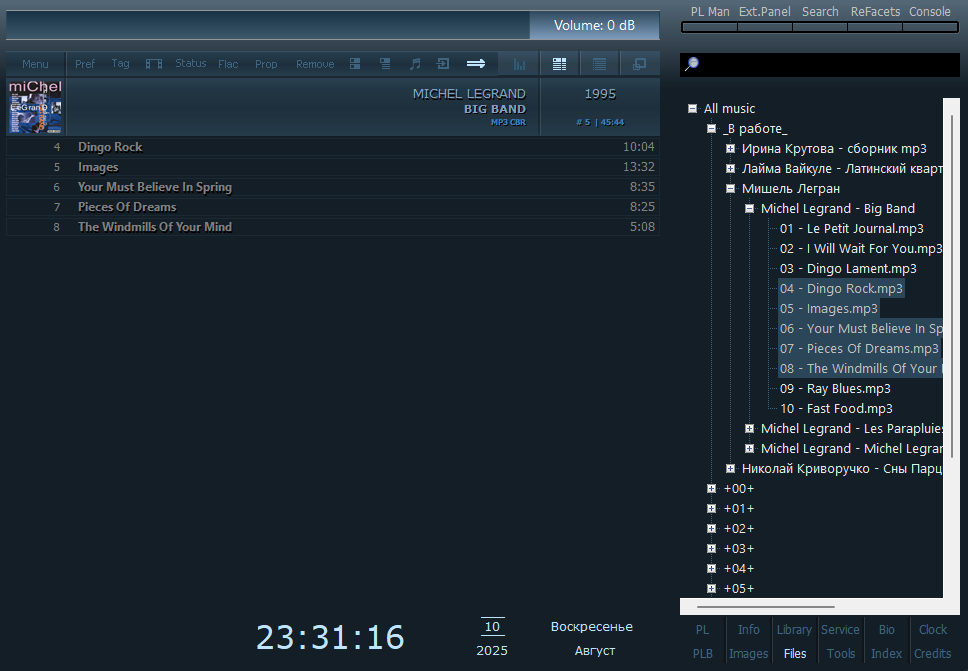Viewport: 968px width, 671px height.
Task: Click the magnifier icon in the search box
Action: 691,64
